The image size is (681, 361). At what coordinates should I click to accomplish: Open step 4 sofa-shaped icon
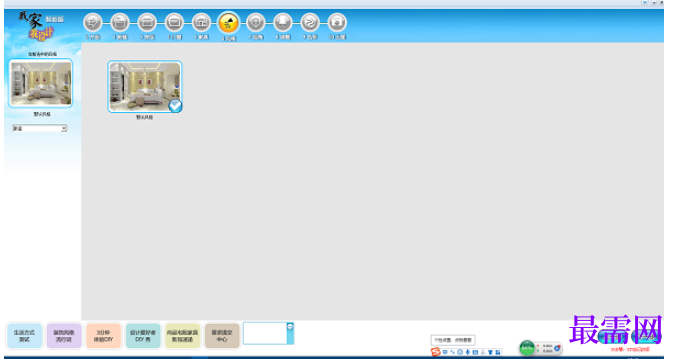tap(174, 22)
